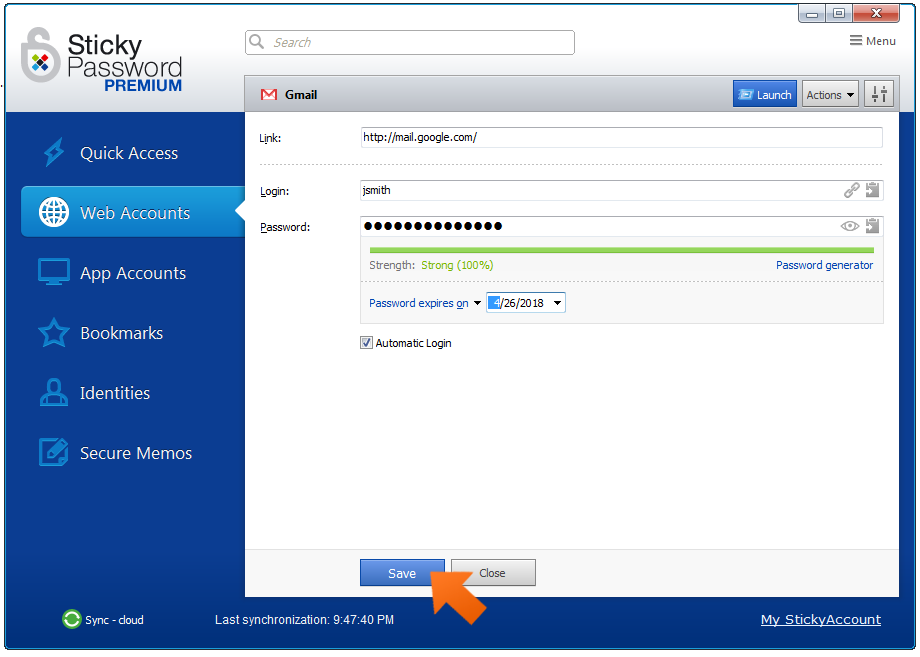The height and width of the screenshot is (657, 920).
Task: Click the Sticky Password padlock logo
Action: pos(40,56)
